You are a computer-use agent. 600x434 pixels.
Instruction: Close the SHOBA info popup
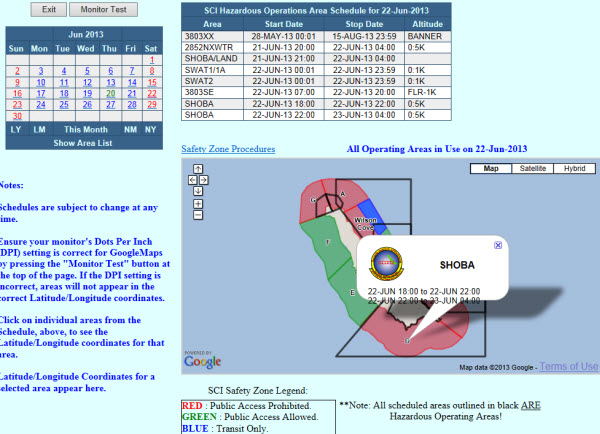click(498, 245)
